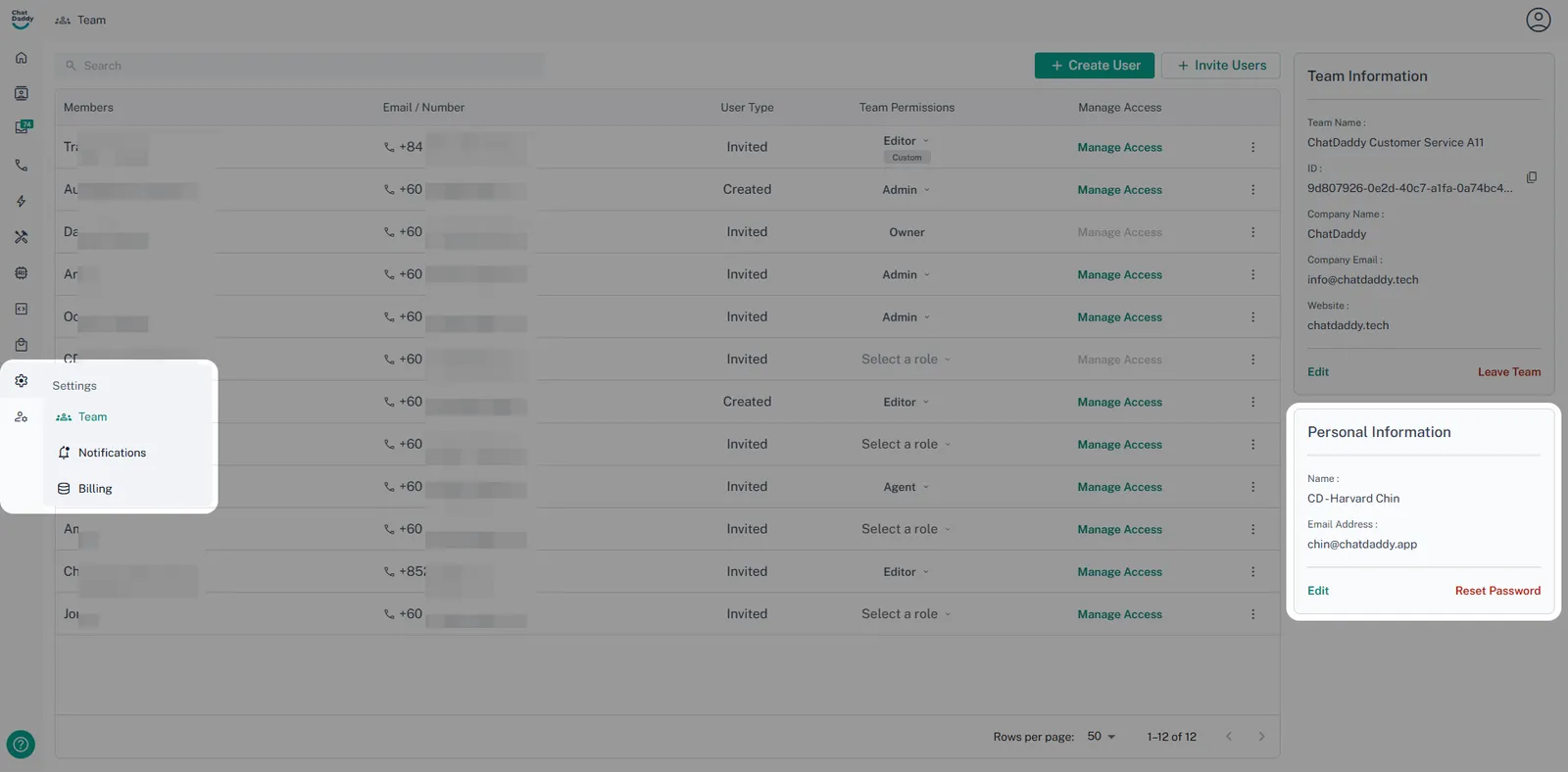Viewport: 1568px width, 772px height.
Task: Click the settings gear icon
Action: (x=22, y=381)
